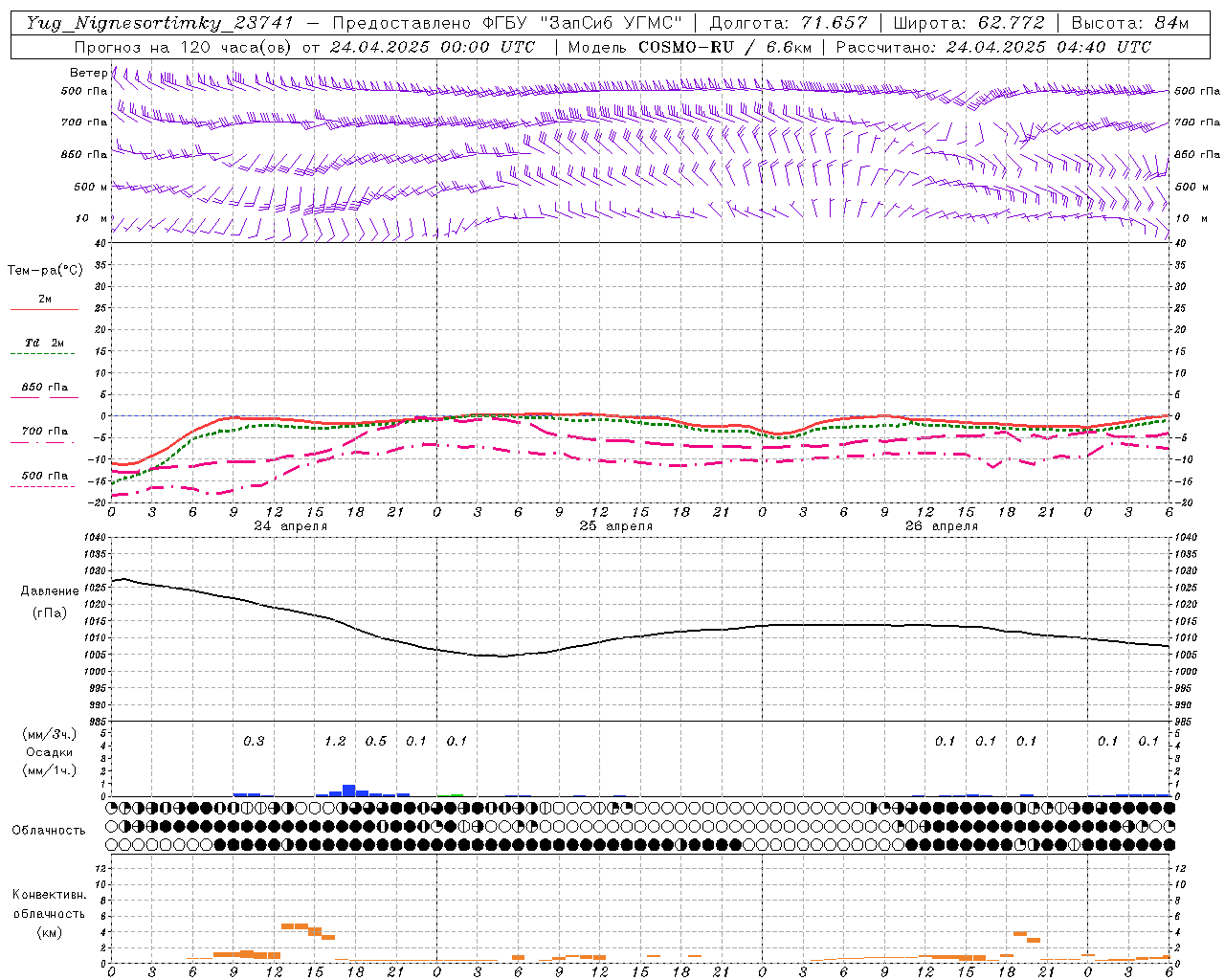1225x980 pixels.
Task: Click the 'Давление' pressure panel label
Action: 50,591
